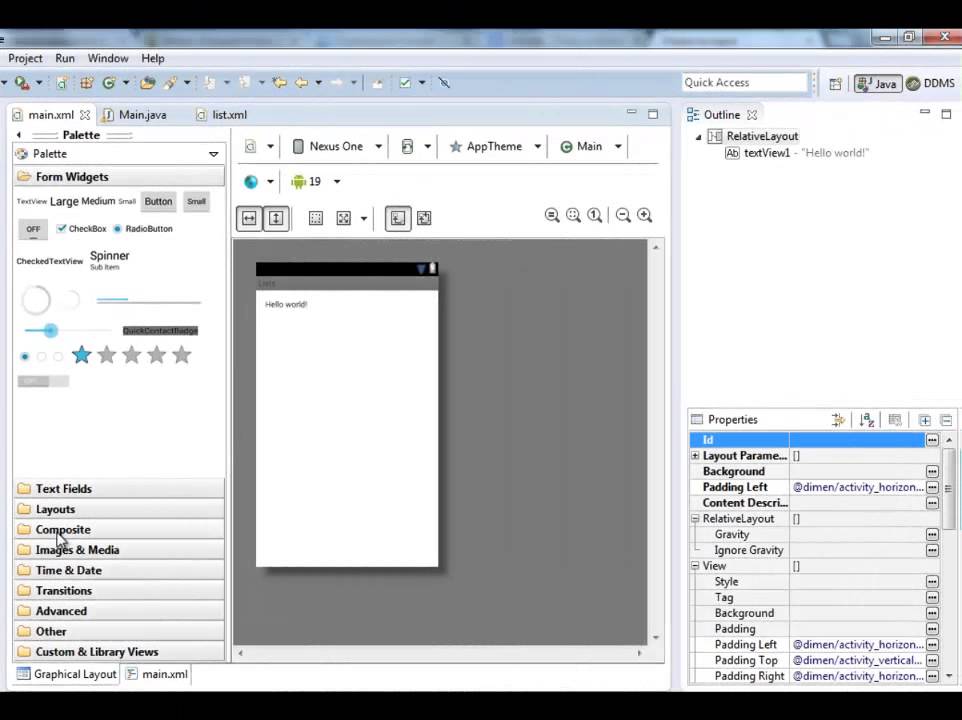The height and width of the screenshot is (720, 962).
Task: Open the Palette options dropdown arrow
Action: pos(214,154)
